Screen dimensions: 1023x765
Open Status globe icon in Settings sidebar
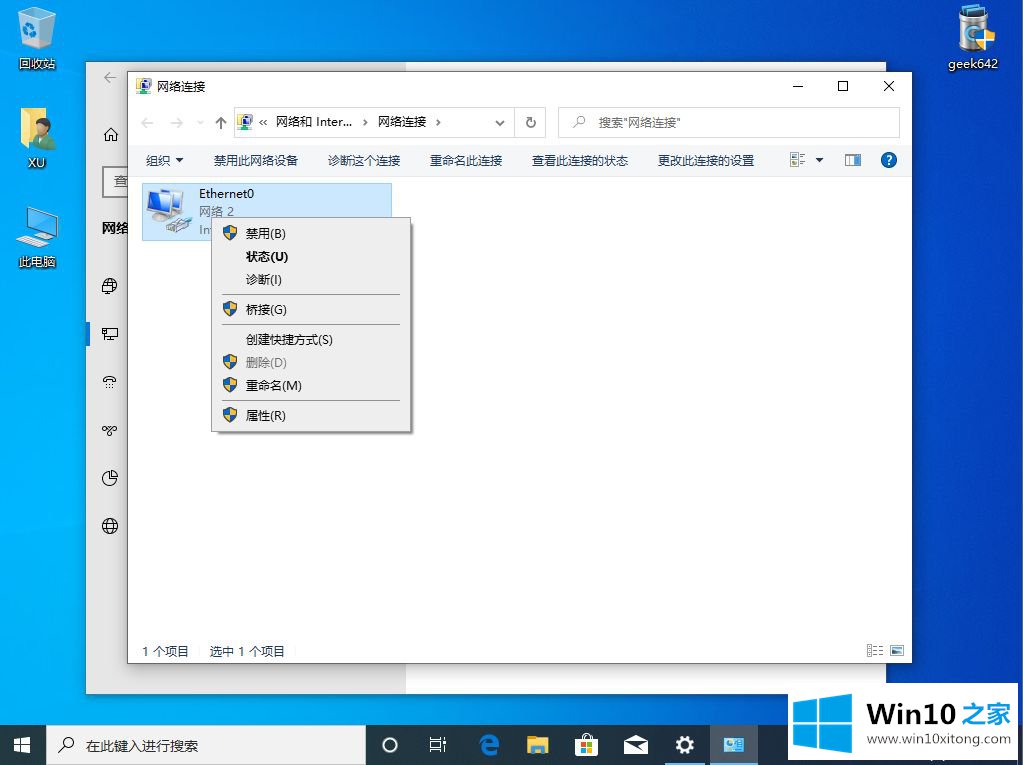point(110,286)
